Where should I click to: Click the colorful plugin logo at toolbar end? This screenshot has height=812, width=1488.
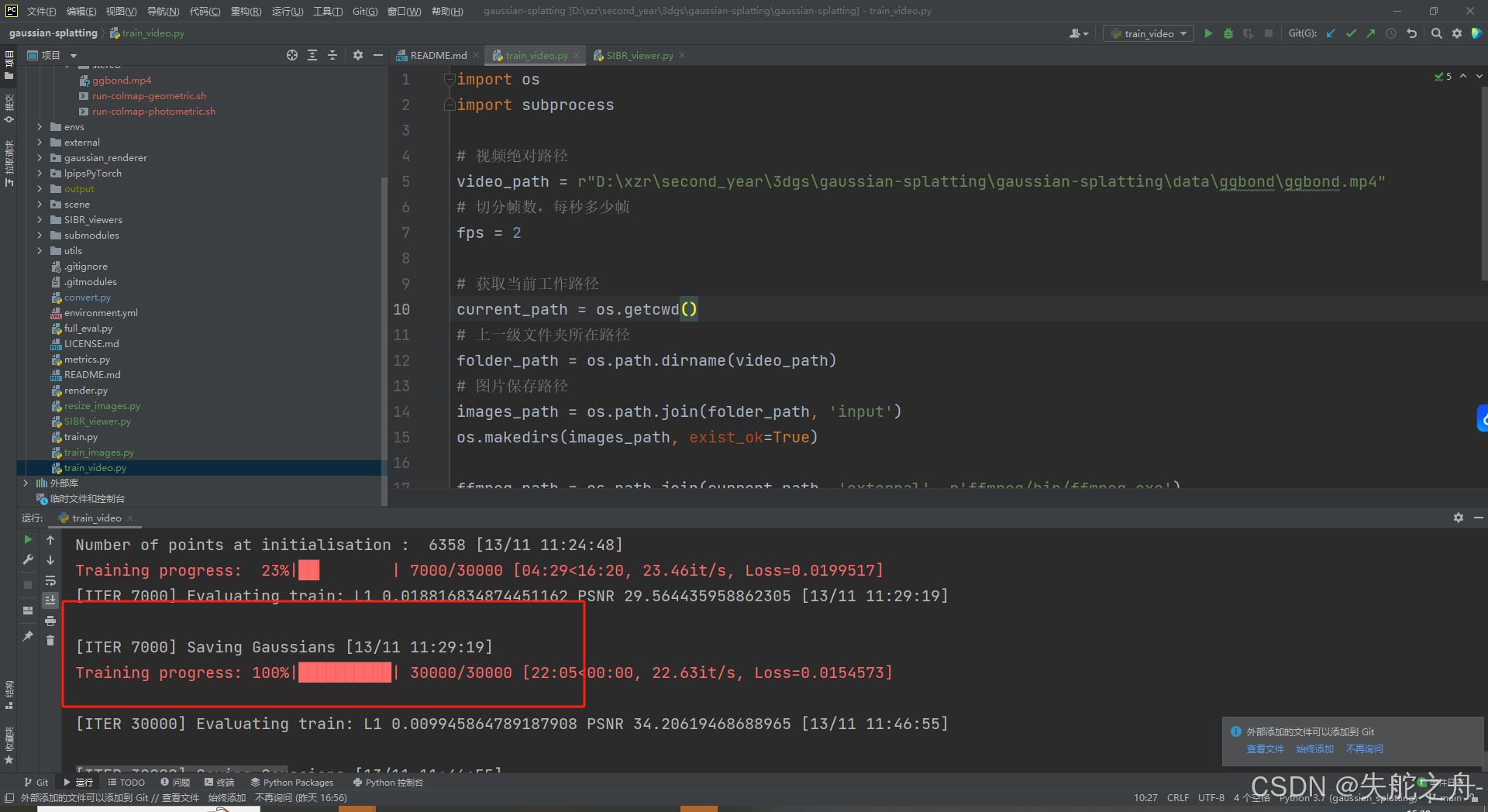[1476, 33]
